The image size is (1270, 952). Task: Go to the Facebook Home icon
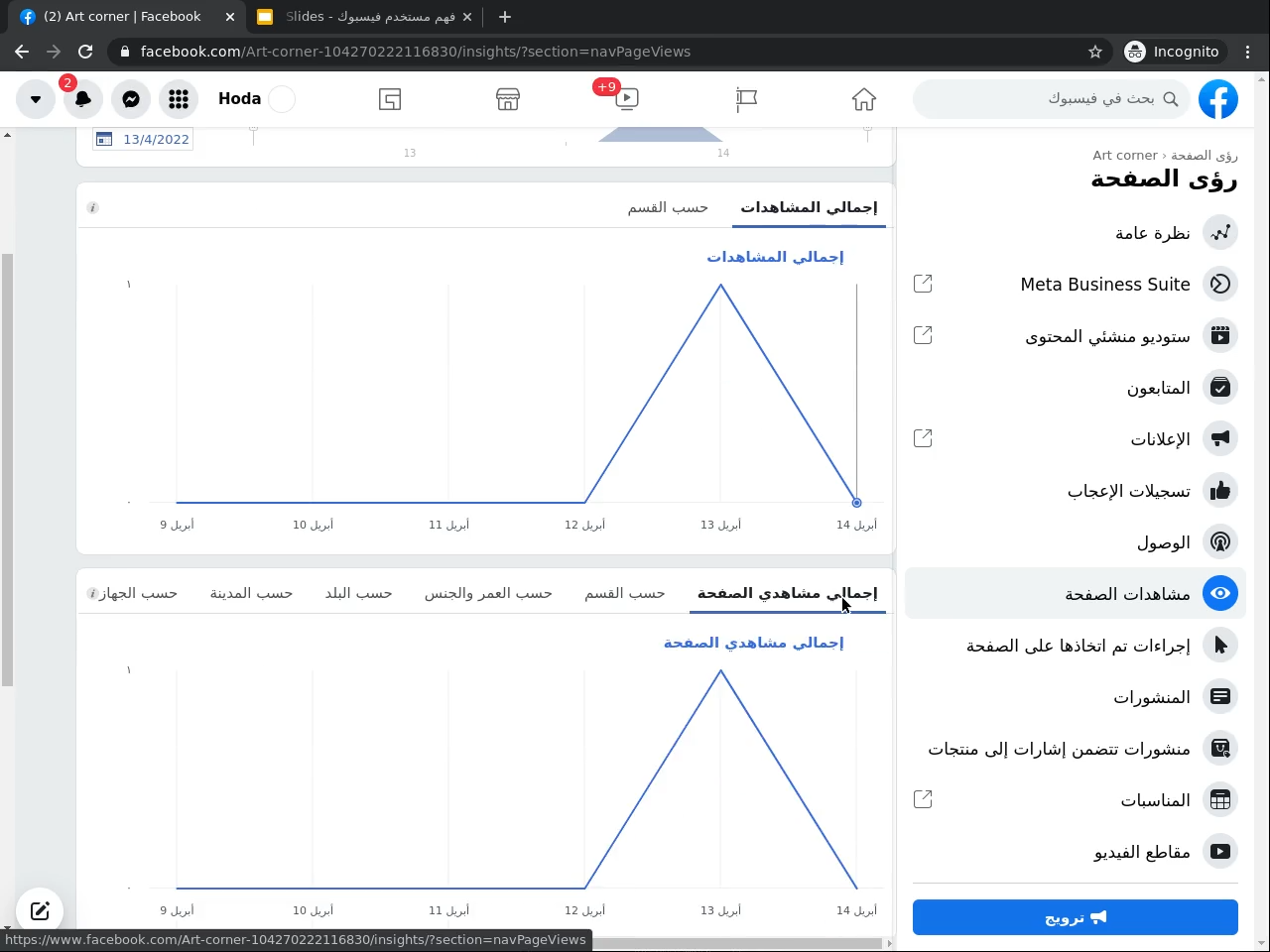click(x=864, y=99)
